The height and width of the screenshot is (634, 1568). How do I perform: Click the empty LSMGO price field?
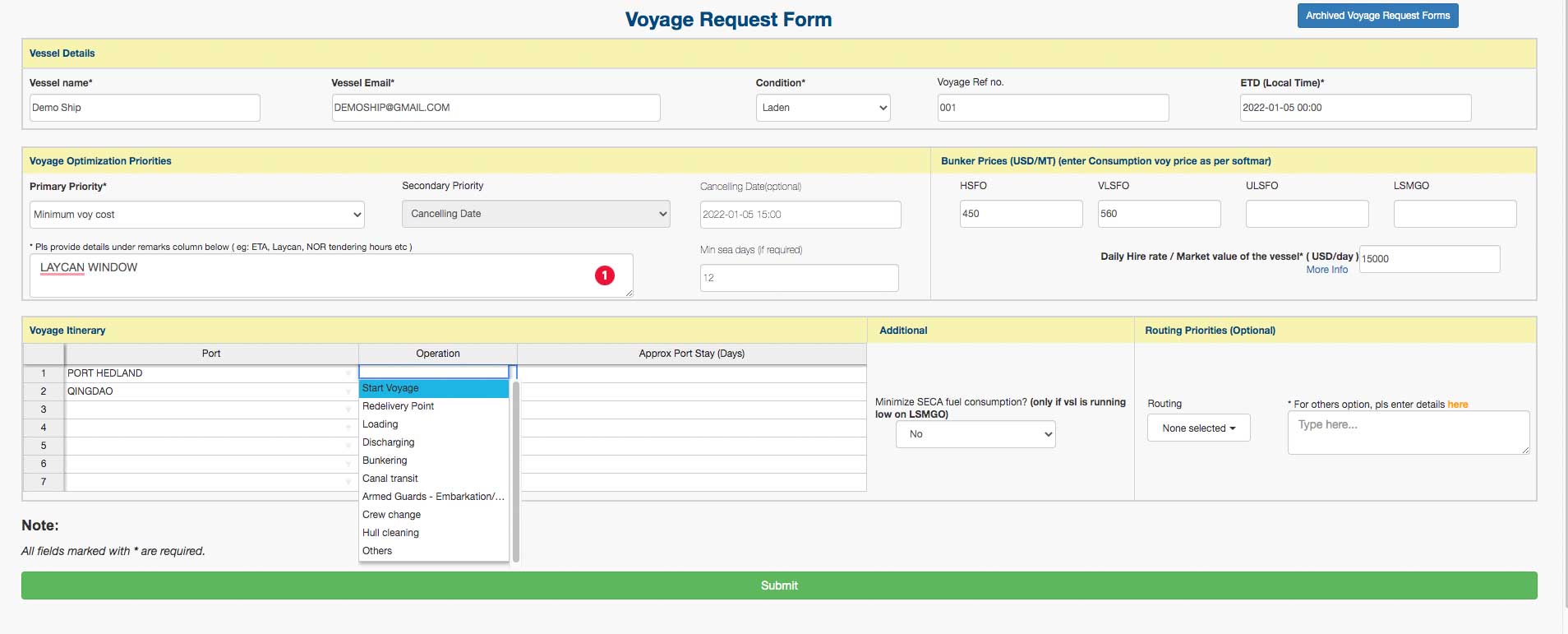[x=1455, y=214]
